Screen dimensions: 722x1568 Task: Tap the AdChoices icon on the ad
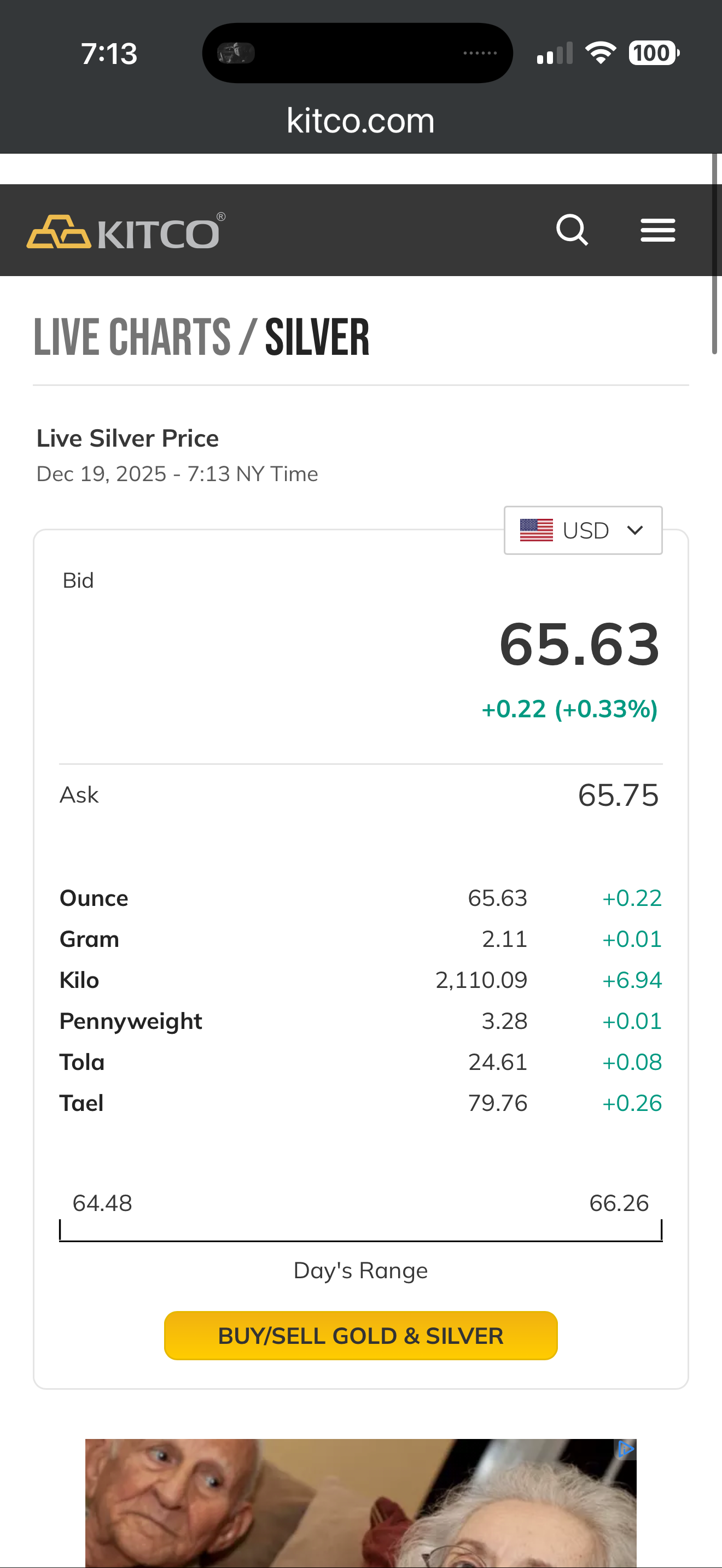point(625,1449)
